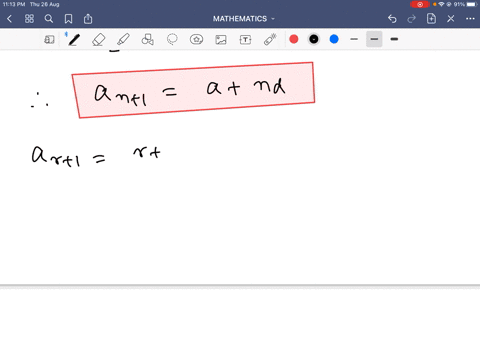Viewport: 480px width, 360px height.
Task: Select the thinnest stroke width
Action: point(354,39)
